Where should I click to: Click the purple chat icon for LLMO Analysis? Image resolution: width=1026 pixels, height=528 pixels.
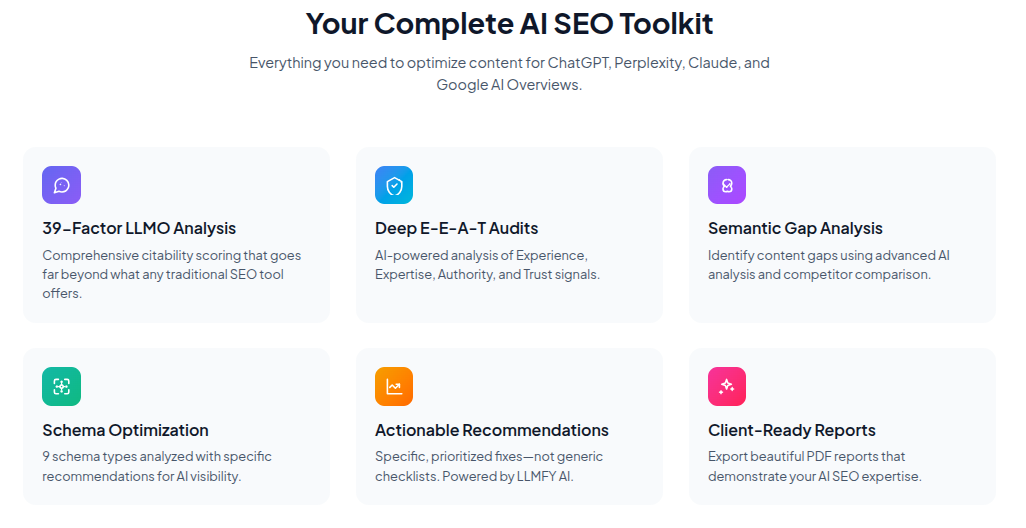pyautogui.click(x=61, y=185)
